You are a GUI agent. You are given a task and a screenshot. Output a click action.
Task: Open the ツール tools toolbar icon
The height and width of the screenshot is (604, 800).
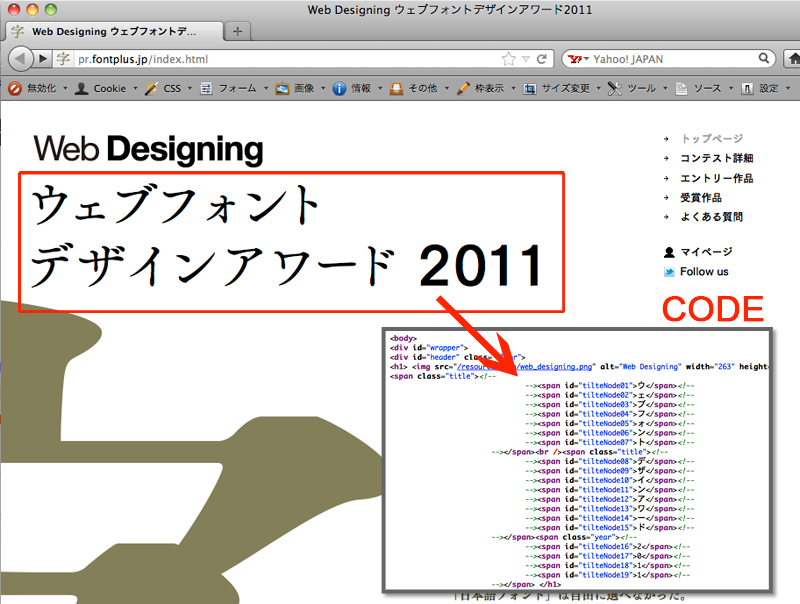[615, 89]
